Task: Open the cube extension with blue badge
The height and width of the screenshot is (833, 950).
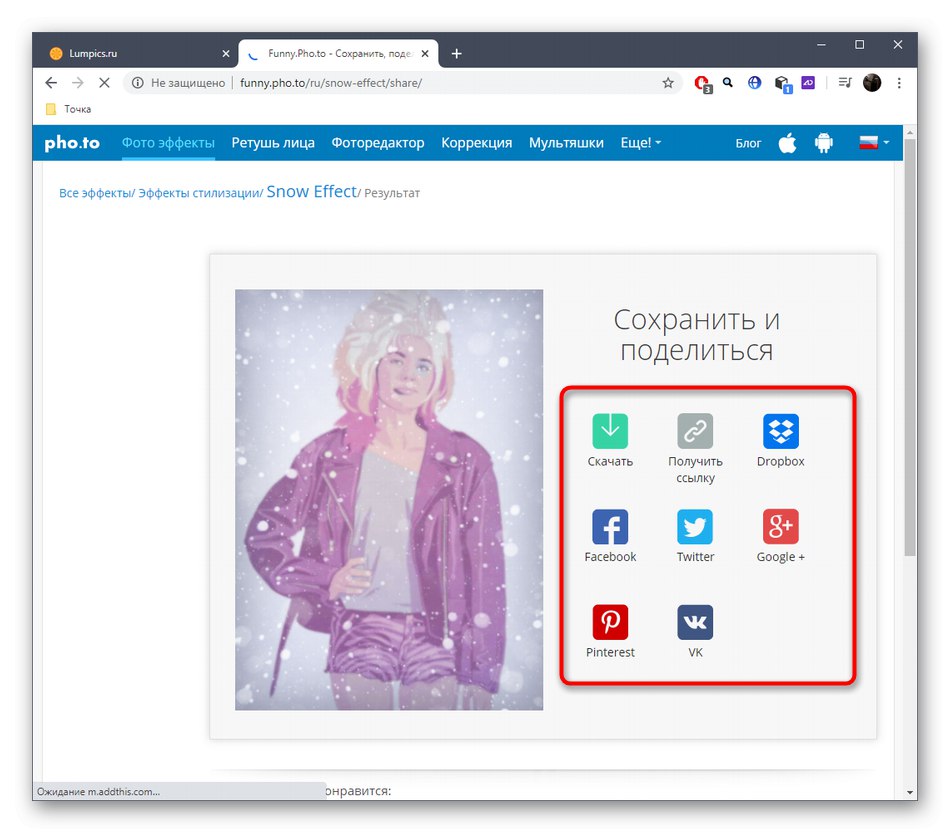Action: pos(782,84)
